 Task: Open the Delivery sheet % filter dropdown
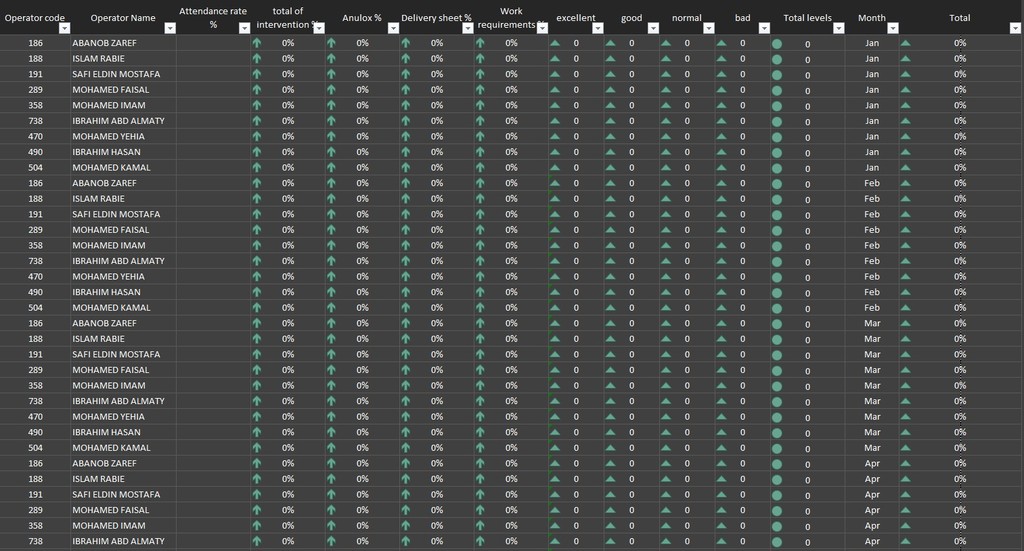(468, 28)
